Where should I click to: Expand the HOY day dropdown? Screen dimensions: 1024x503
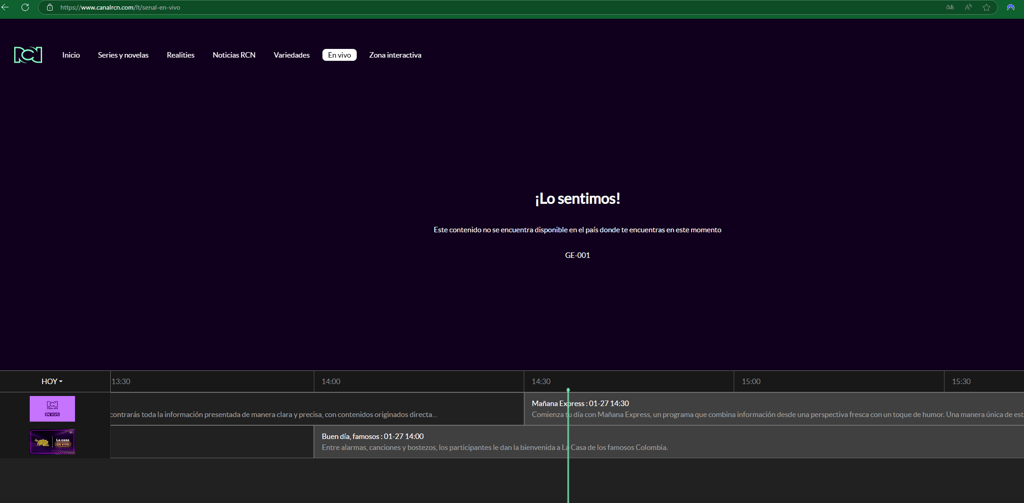pos(52,381)
